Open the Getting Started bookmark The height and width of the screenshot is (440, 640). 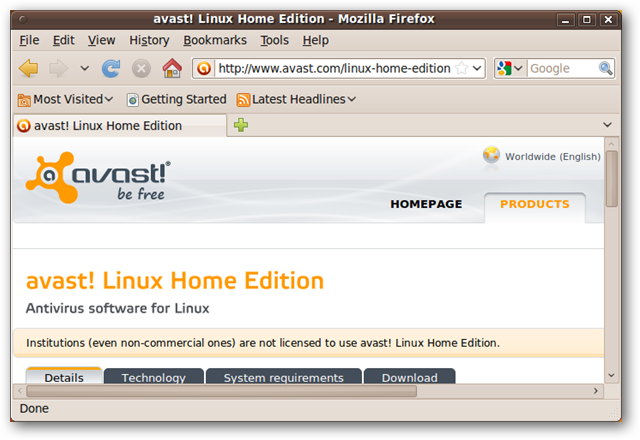point(176,99)
